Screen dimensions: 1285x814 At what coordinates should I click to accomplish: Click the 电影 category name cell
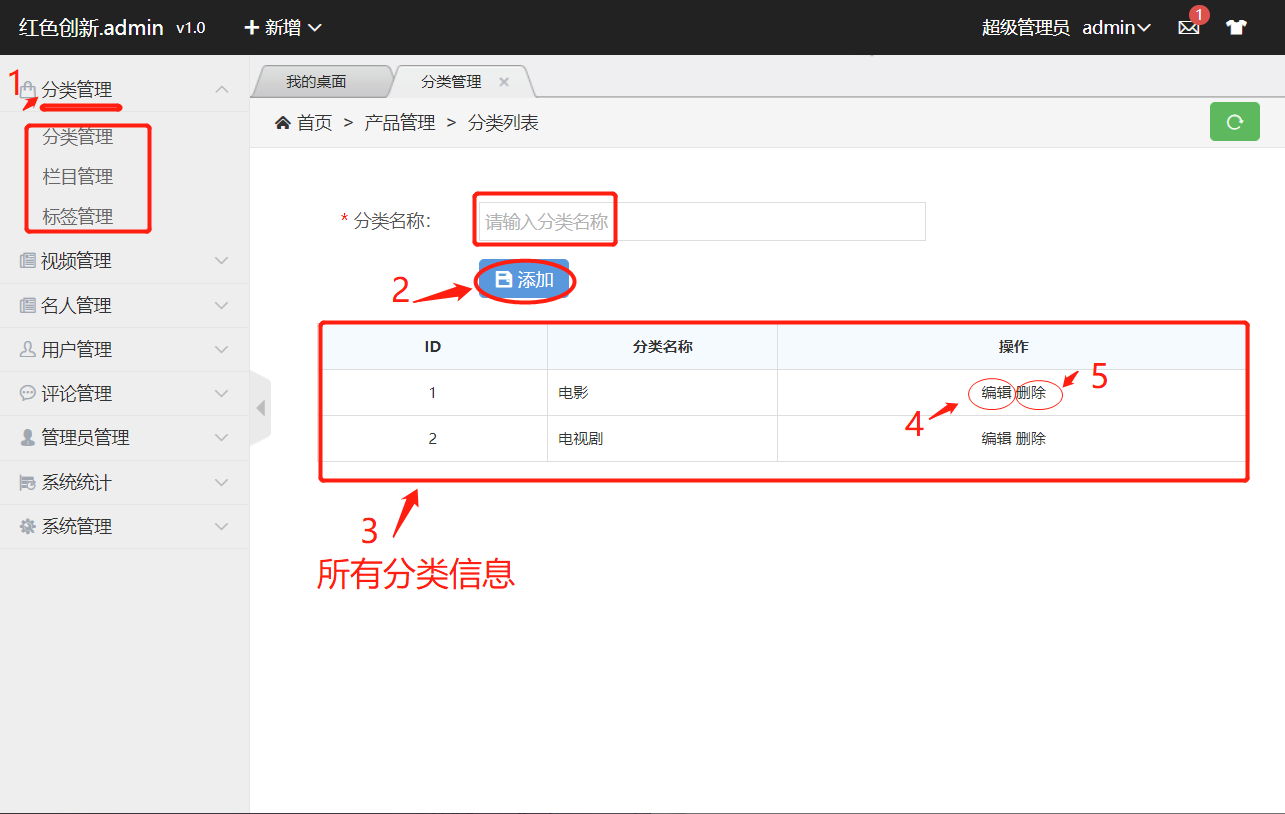point(662,393)
